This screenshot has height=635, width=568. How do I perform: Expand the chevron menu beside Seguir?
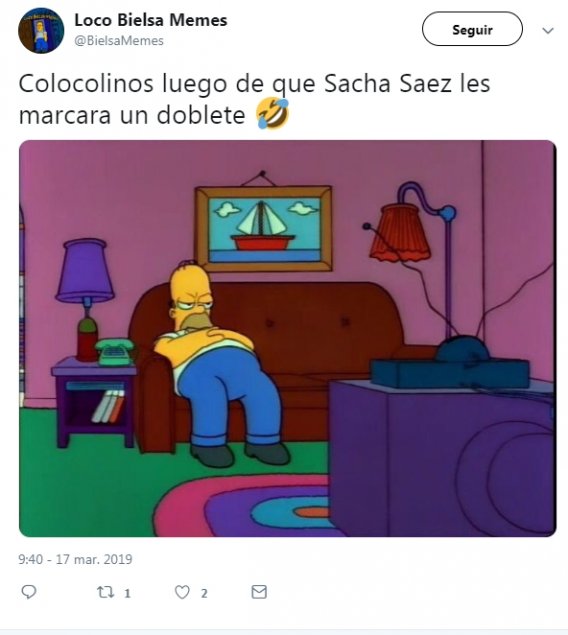pyautogui.click(x=548, y=31)
